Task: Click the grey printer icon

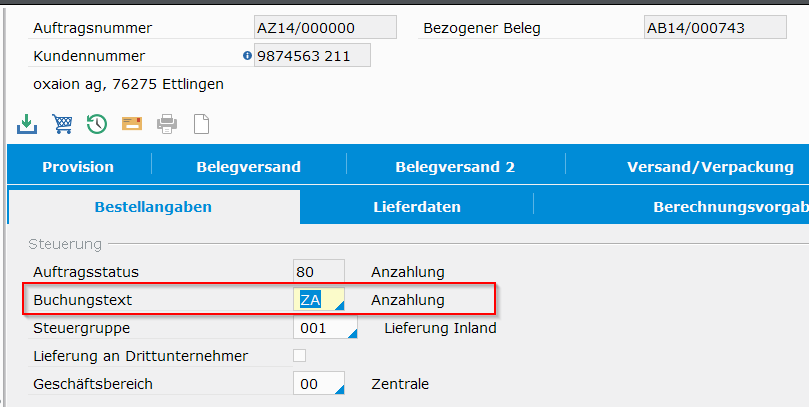Action: (x=167, y=124)
